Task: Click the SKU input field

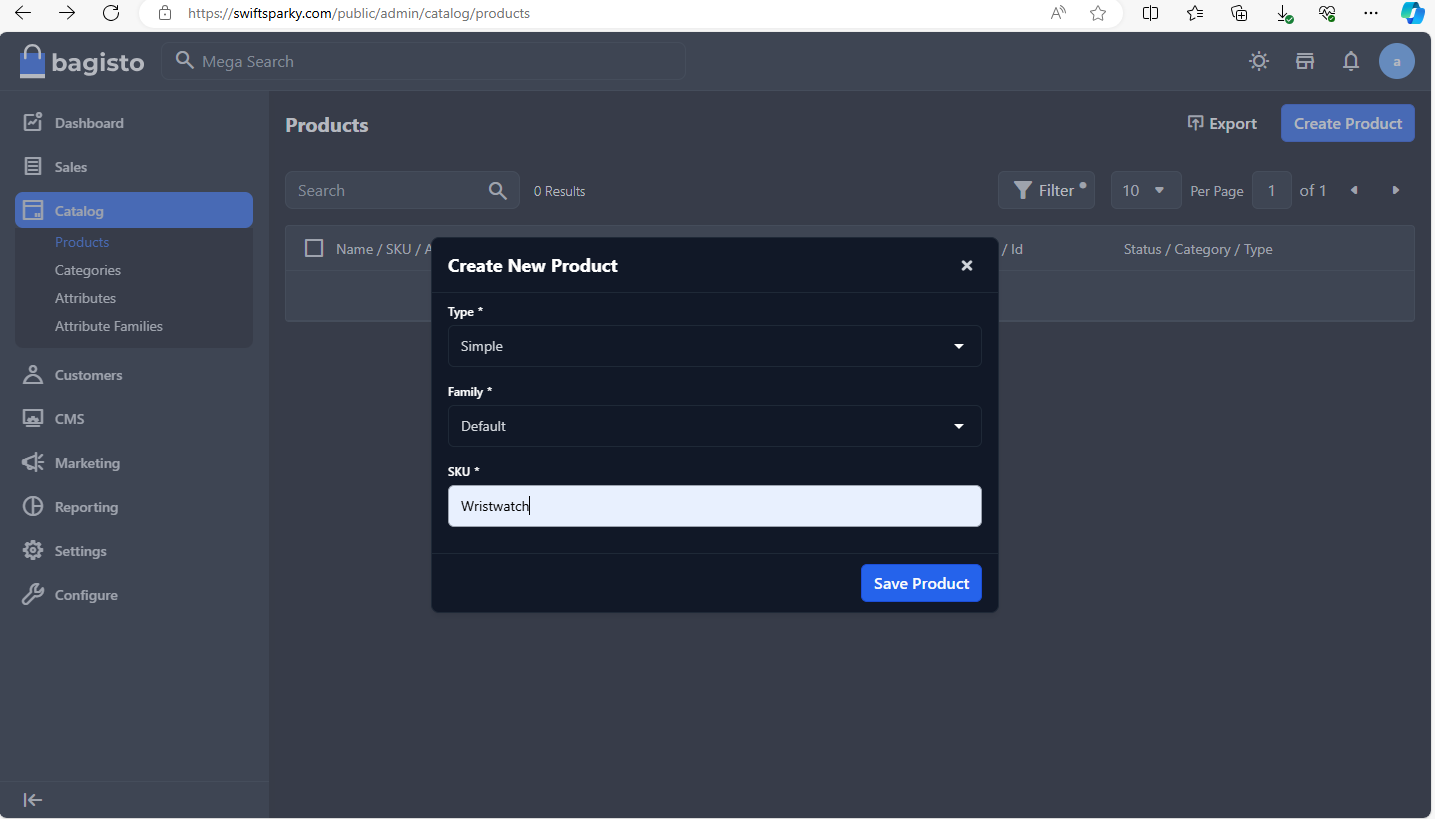Action: coord(714,506)
